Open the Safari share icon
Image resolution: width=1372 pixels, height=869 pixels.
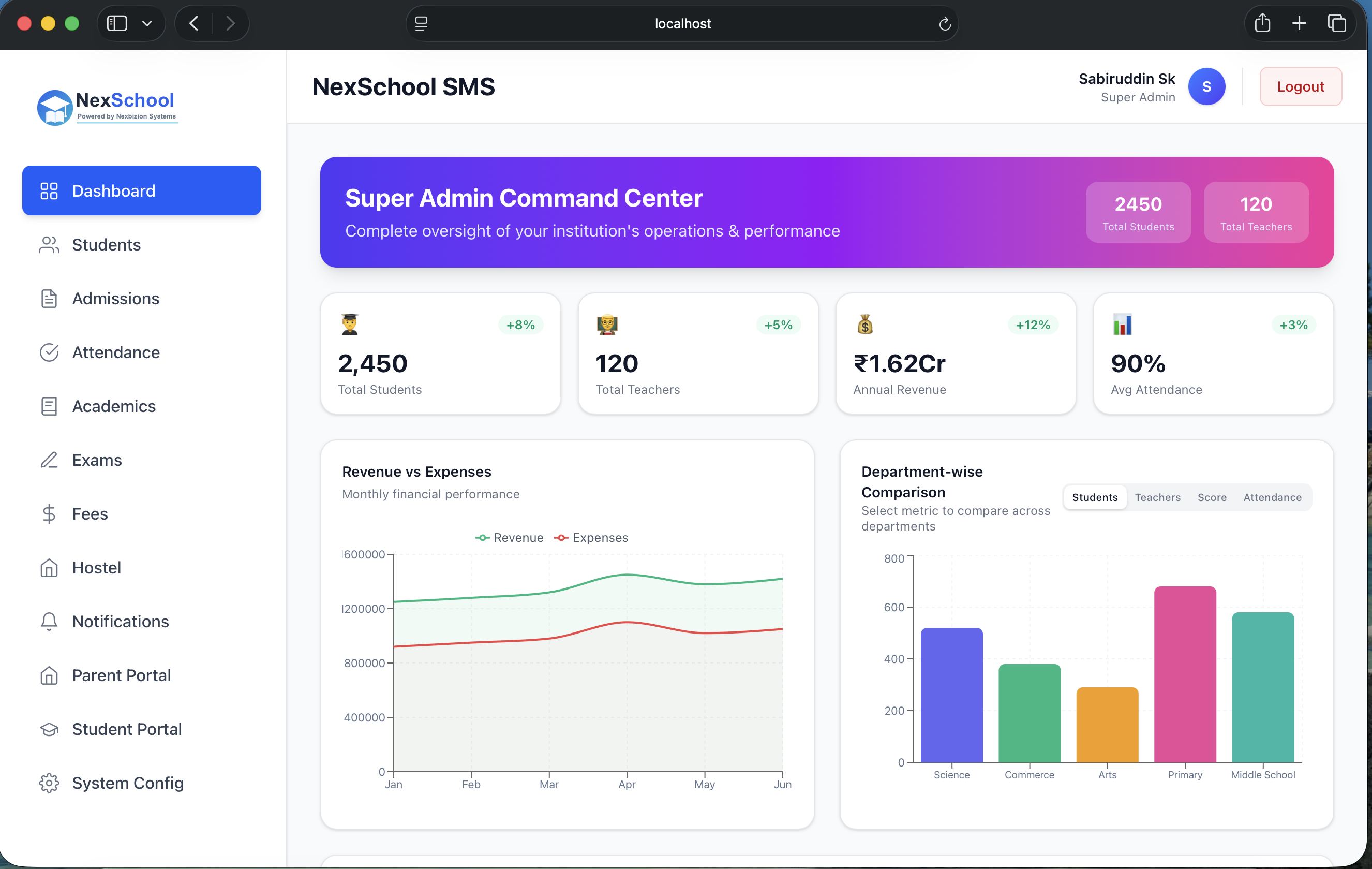click(x=1263, y=23)
